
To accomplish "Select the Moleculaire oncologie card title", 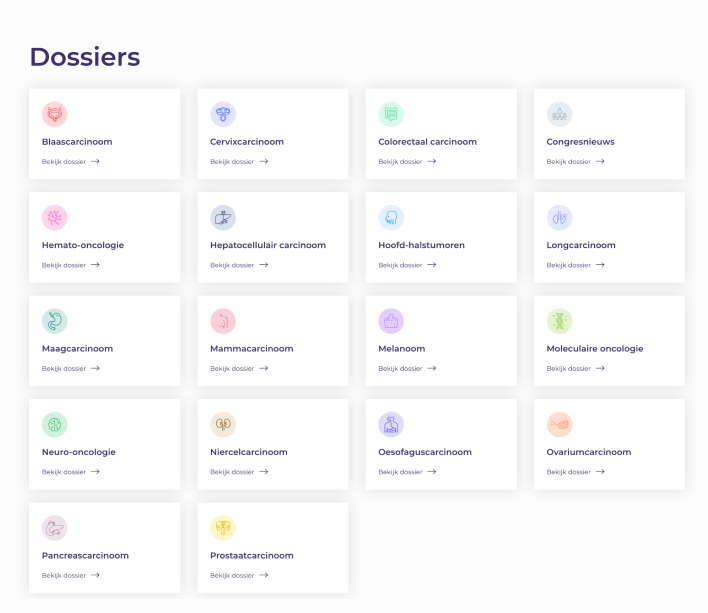I will (x=595, y=348).
